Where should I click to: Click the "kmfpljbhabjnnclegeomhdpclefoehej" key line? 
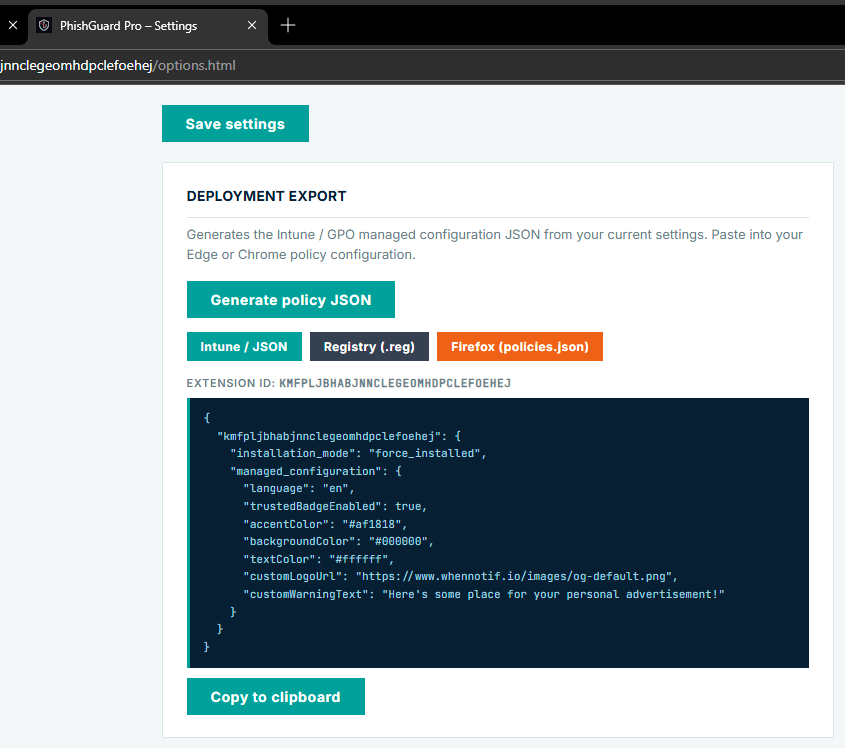(x=339, y=436)
